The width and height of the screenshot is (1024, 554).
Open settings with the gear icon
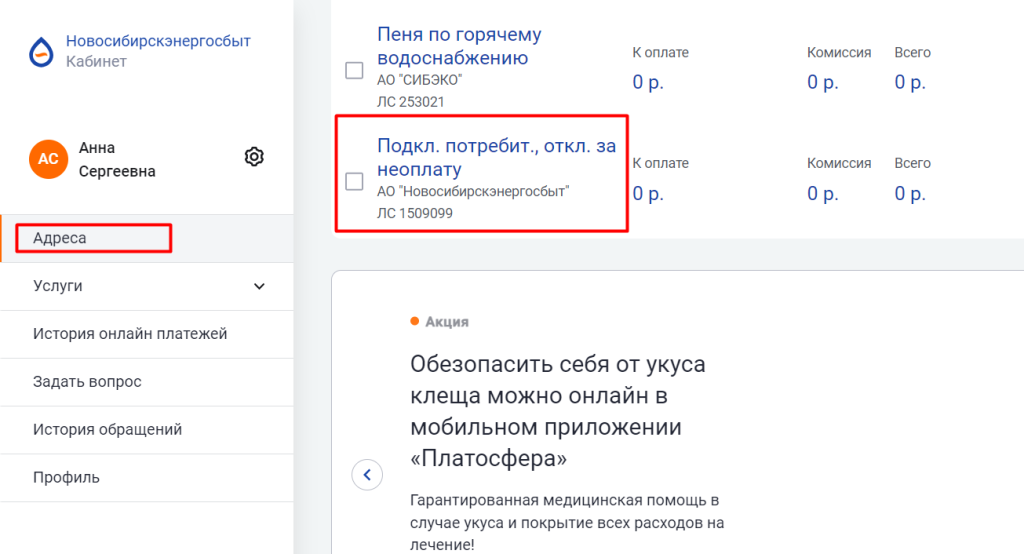tap(254, 157)
